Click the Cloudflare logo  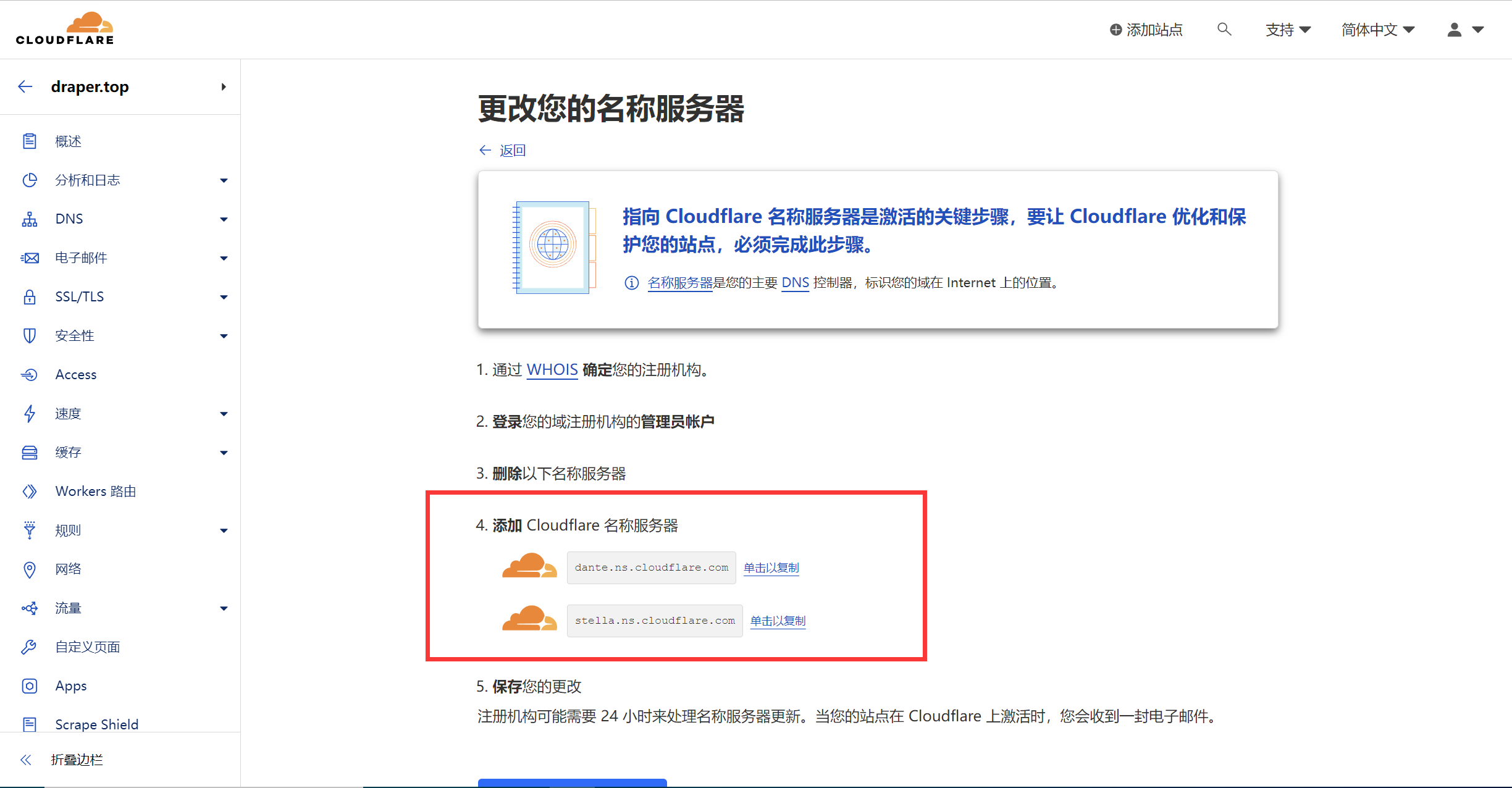[x=65, y=28]
